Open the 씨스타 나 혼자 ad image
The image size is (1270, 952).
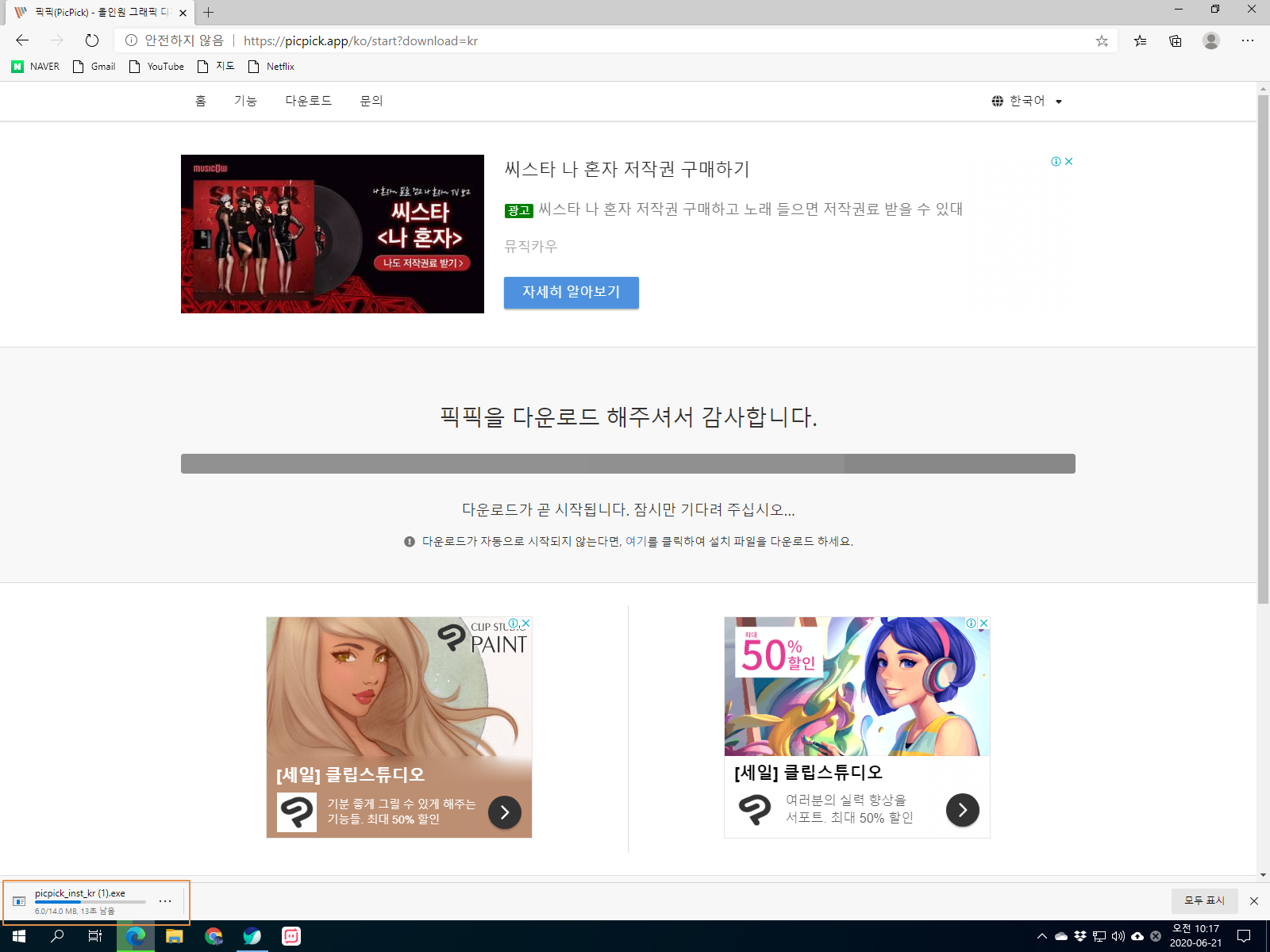pos(333,234)
